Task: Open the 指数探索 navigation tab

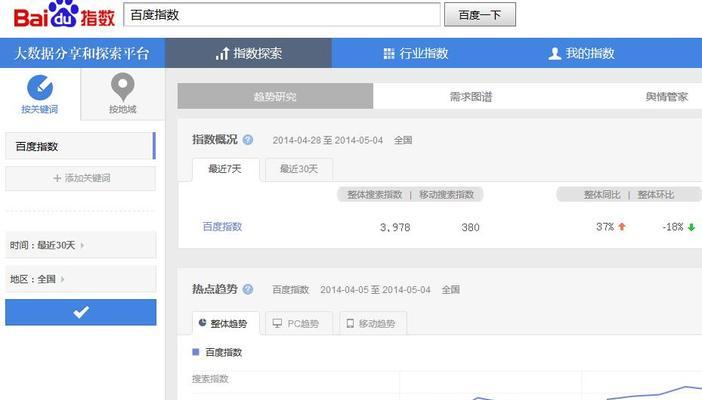Action: 248,53
